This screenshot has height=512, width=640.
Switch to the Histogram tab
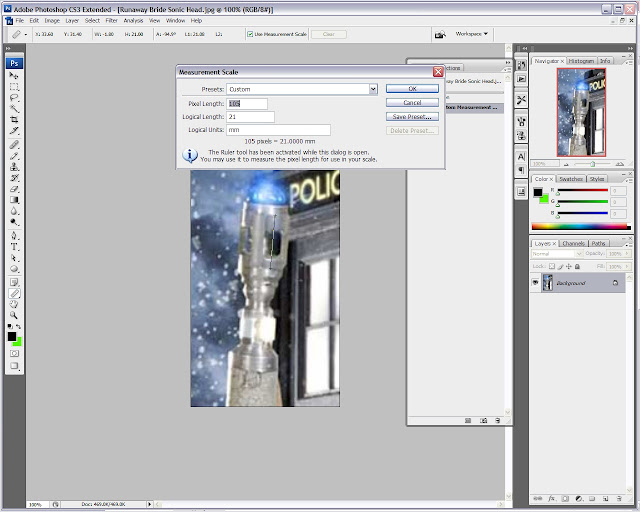(581, 61)
